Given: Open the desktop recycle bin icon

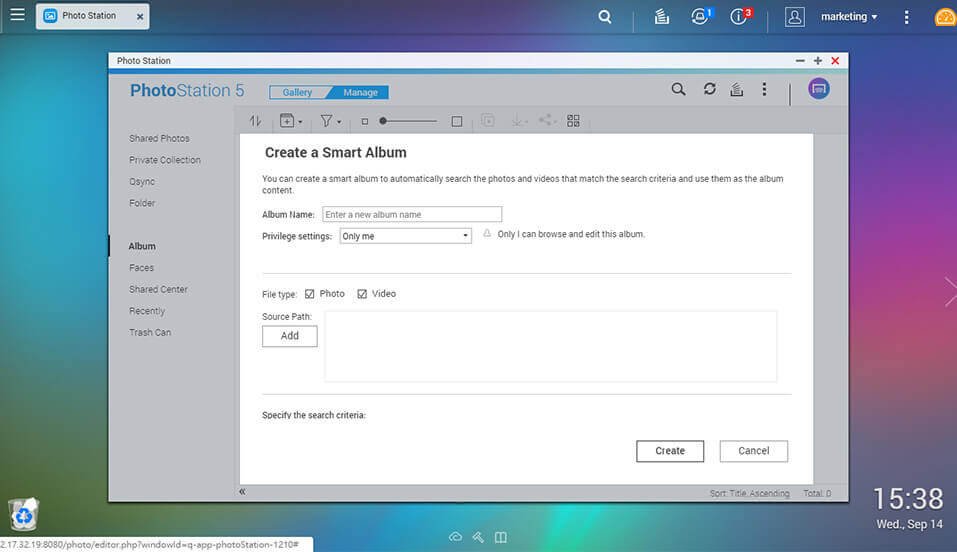Looking at the screenshot, I should point(23,514).
